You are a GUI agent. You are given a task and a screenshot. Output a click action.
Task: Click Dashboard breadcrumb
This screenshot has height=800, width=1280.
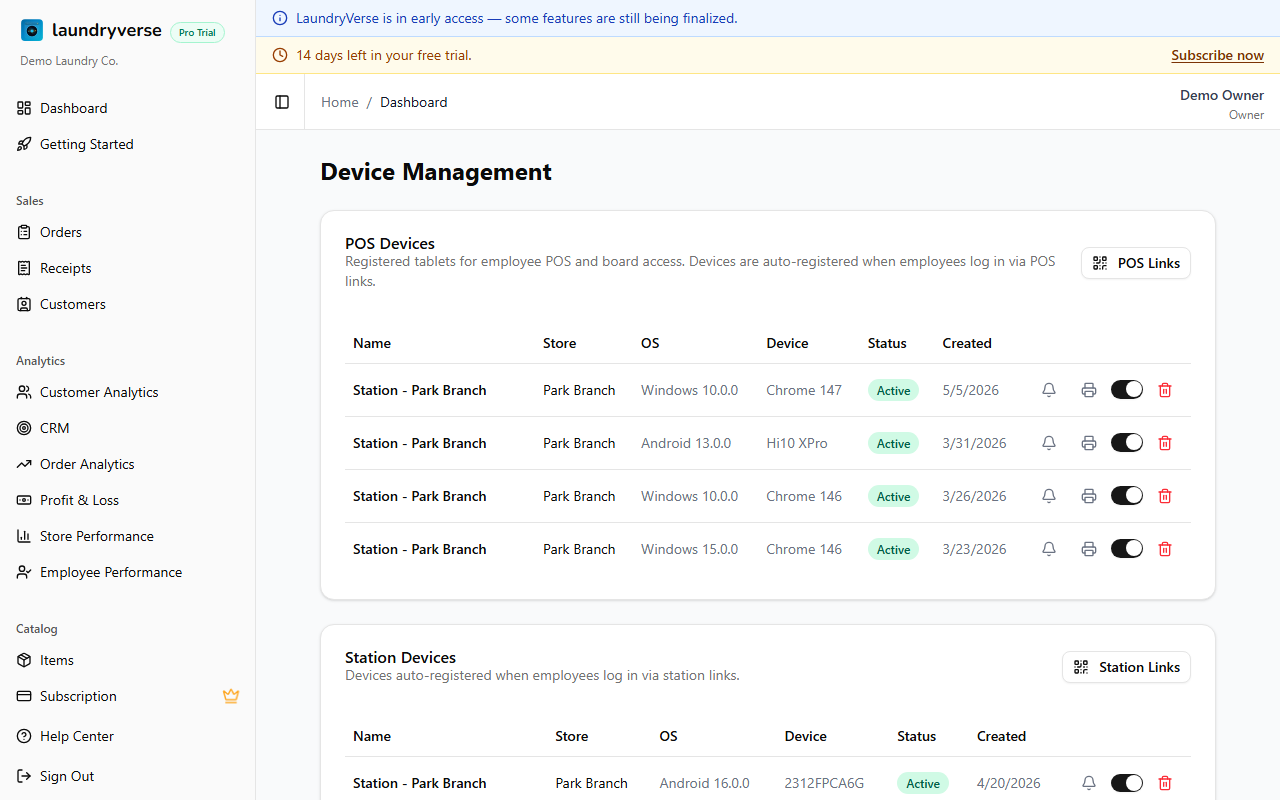[414, 102]
